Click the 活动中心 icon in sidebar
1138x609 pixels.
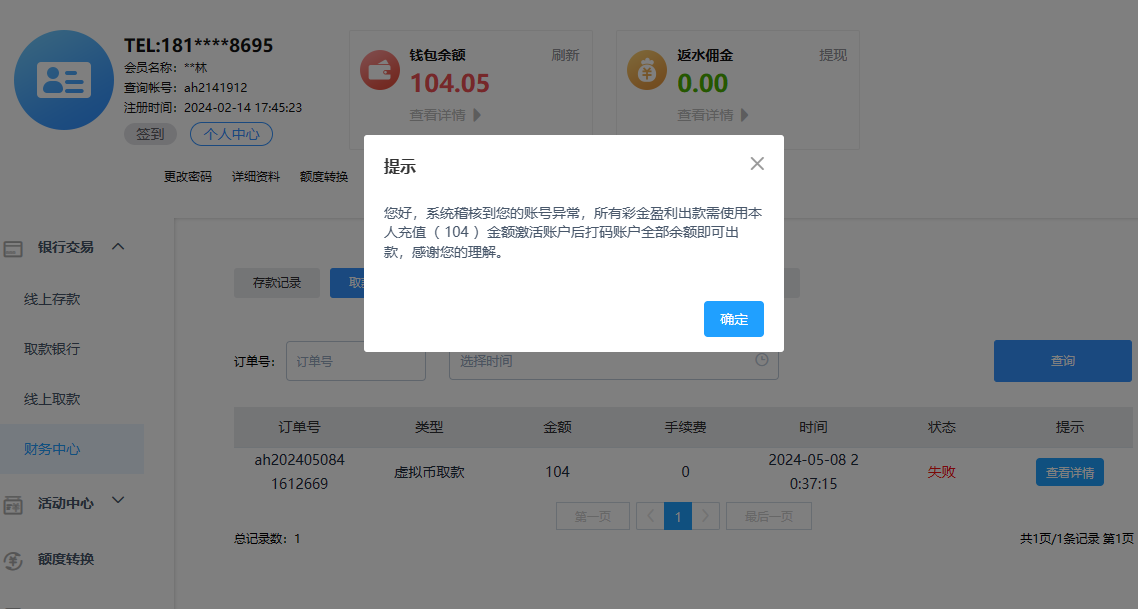coord(13,504)
